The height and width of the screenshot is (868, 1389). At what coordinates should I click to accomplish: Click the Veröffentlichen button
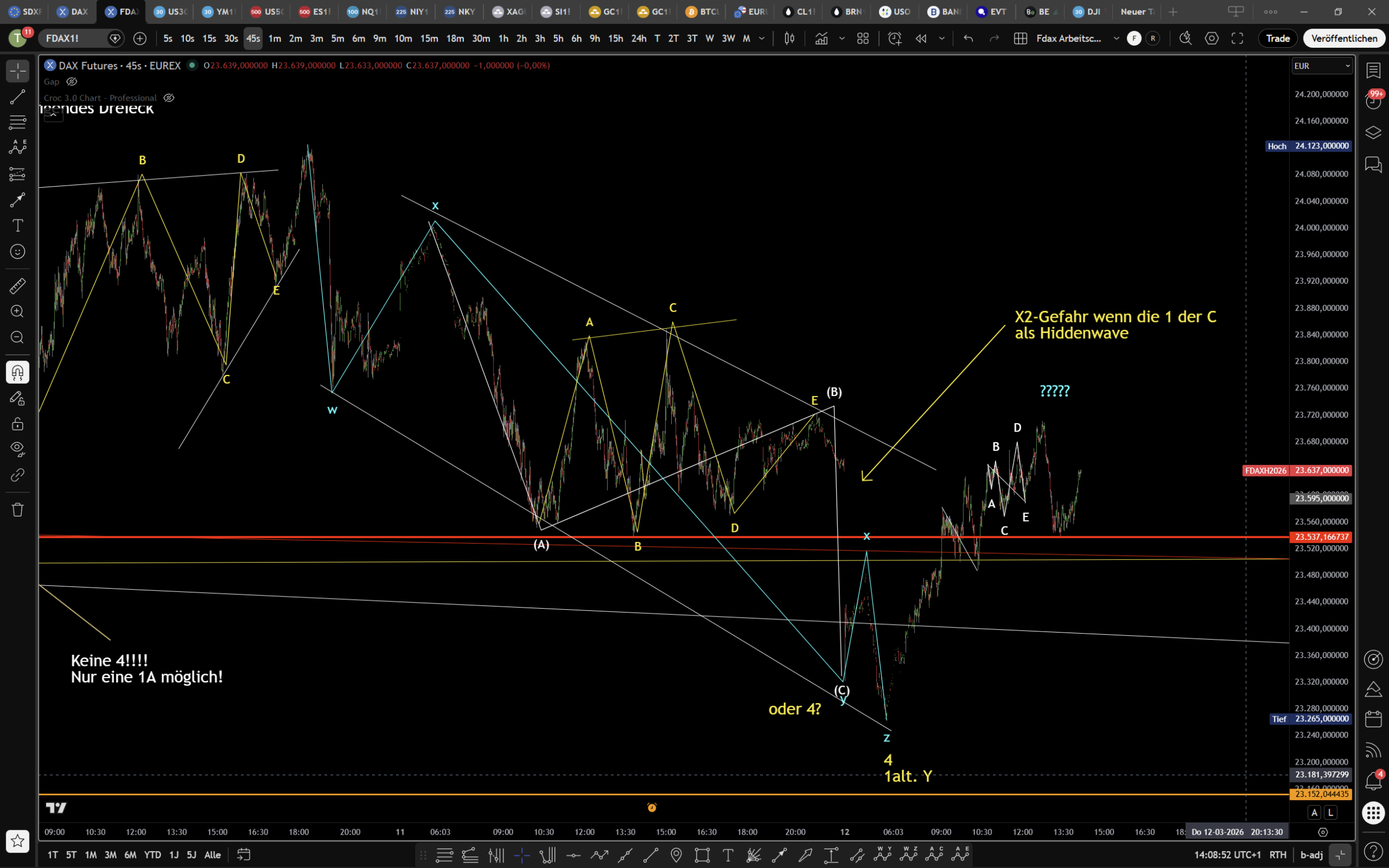[1343, 38]
